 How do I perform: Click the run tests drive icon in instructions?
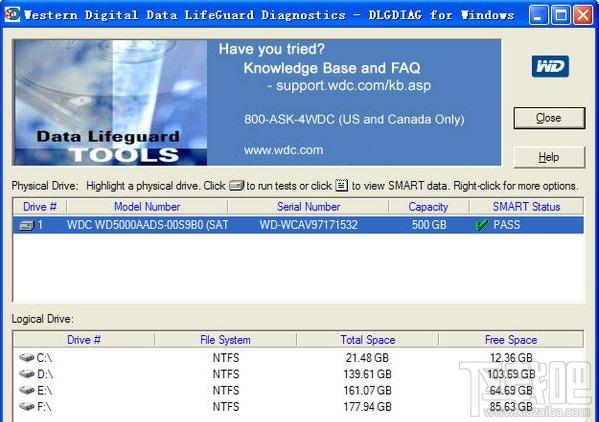click(x=236, y=186)
